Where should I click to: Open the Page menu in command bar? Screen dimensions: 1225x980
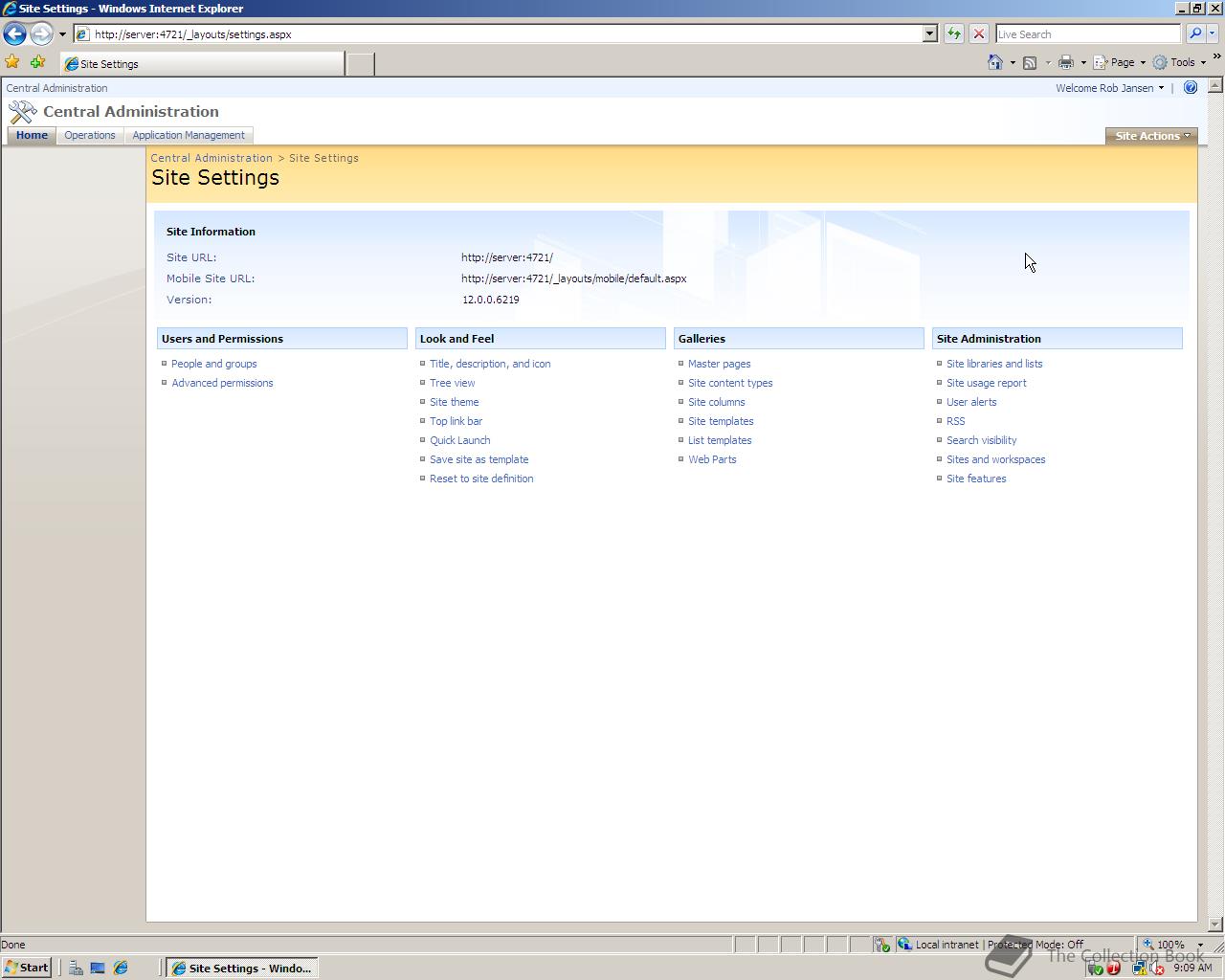[1120, 62]
